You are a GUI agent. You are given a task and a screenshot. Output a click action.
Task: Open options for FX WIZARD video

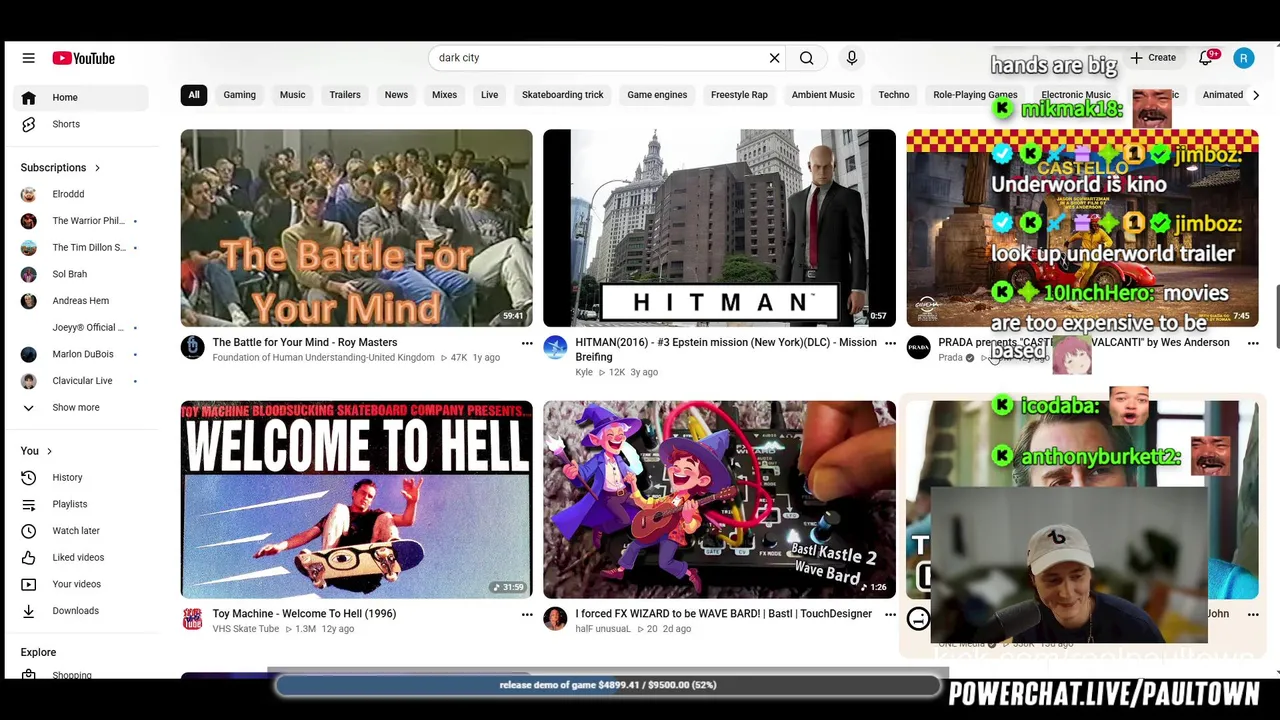pos(890,615)
